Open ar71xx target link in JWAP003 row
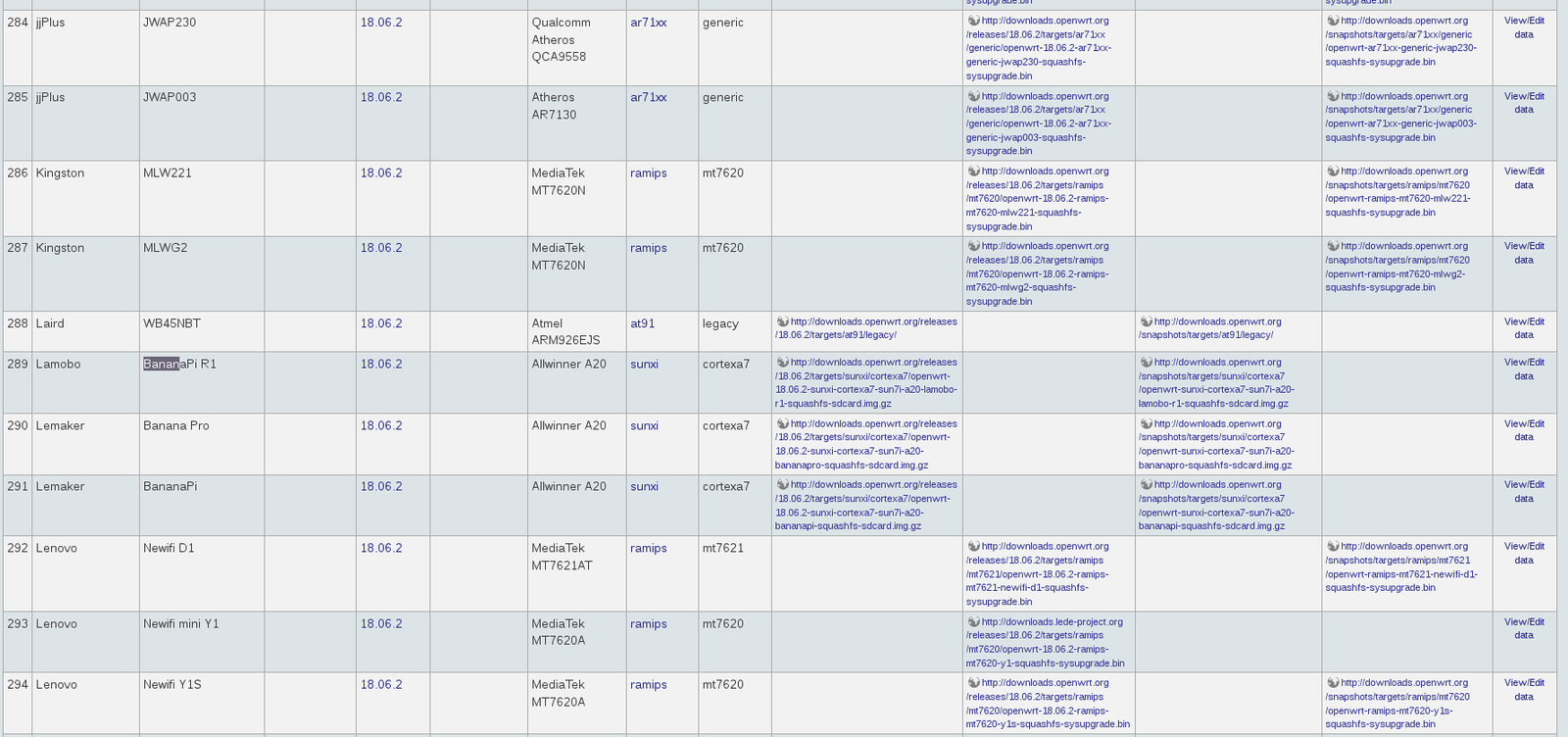Screen dimensions: 1568x737 (648, 98)
